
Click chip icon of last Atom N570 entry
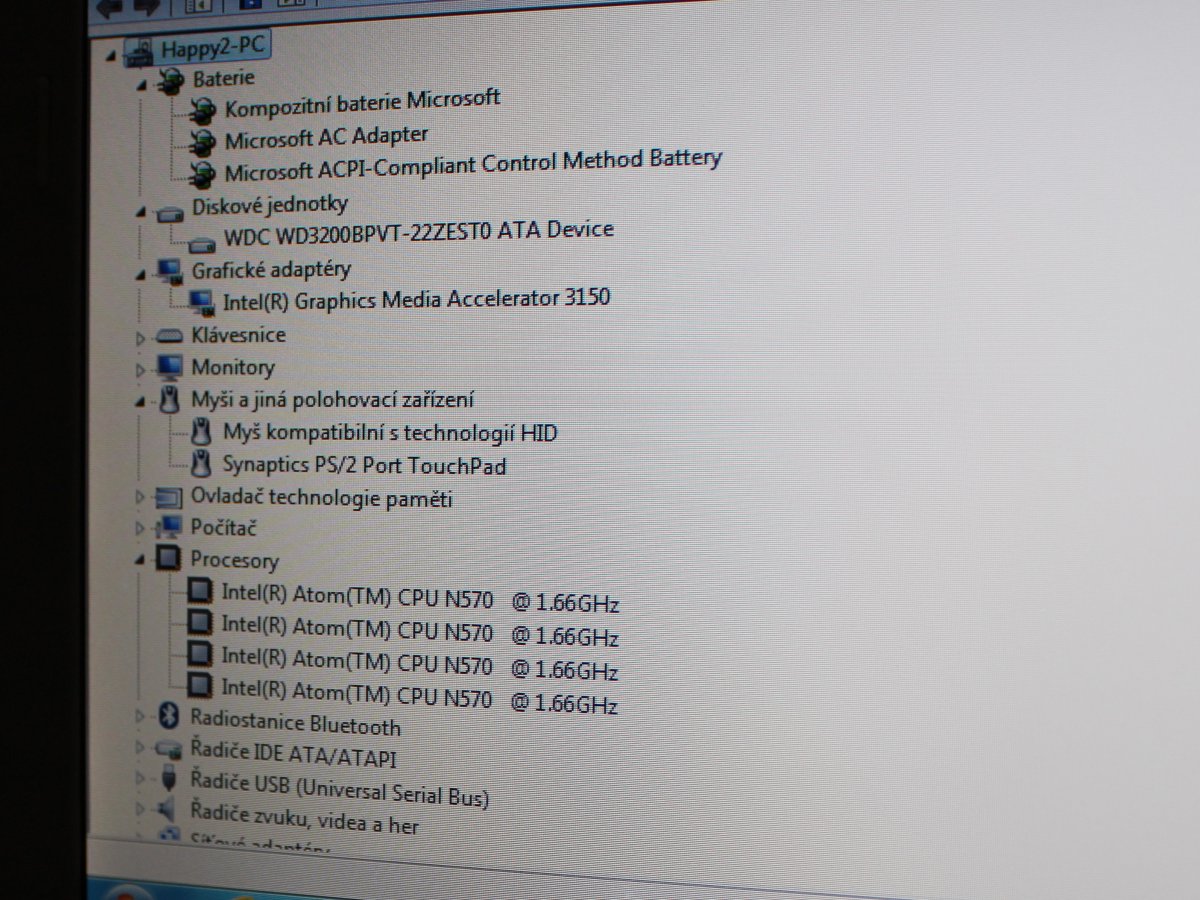tap(201, 685)
